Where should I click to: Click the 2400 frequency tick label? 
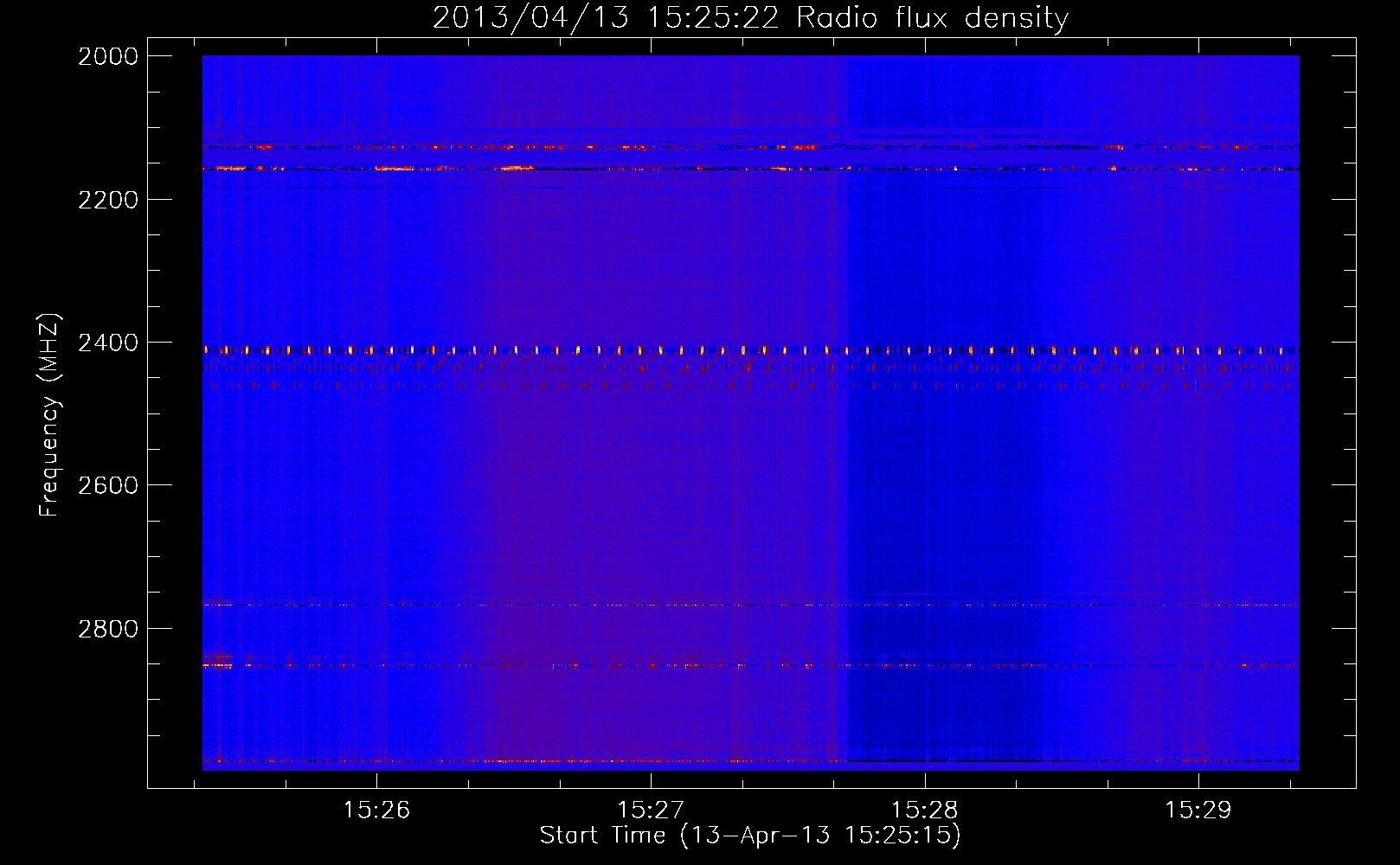tap(108, 343)
